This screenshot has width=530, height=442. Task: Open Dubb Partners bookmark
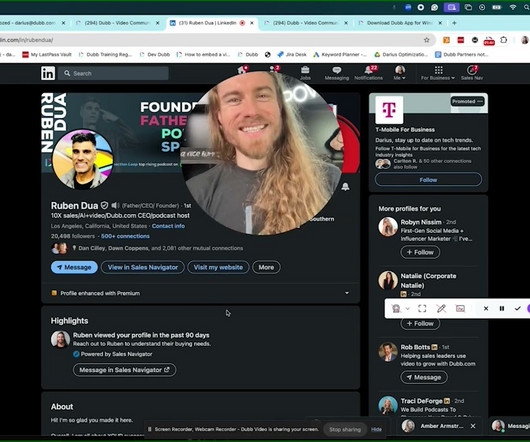(x=461, y=54)
